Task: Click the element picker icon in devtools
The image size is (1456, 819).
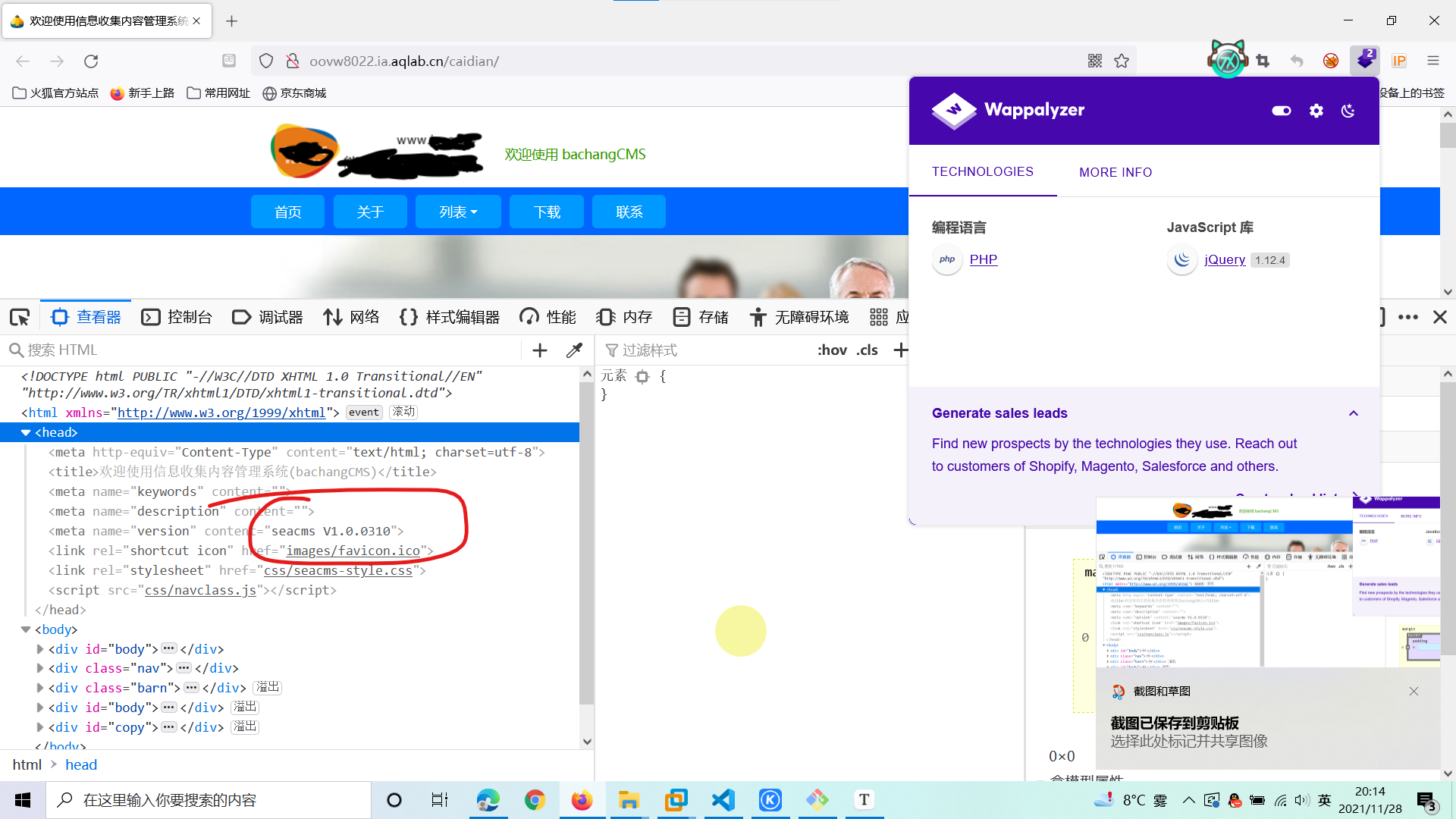Action: click(20, 317)
